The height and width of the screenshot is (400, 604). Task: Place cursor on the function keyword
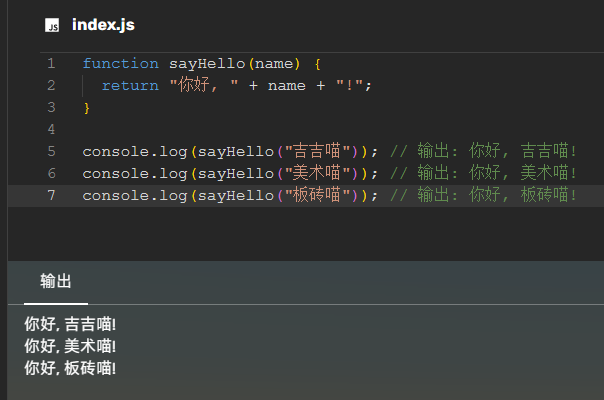[120, 63]
